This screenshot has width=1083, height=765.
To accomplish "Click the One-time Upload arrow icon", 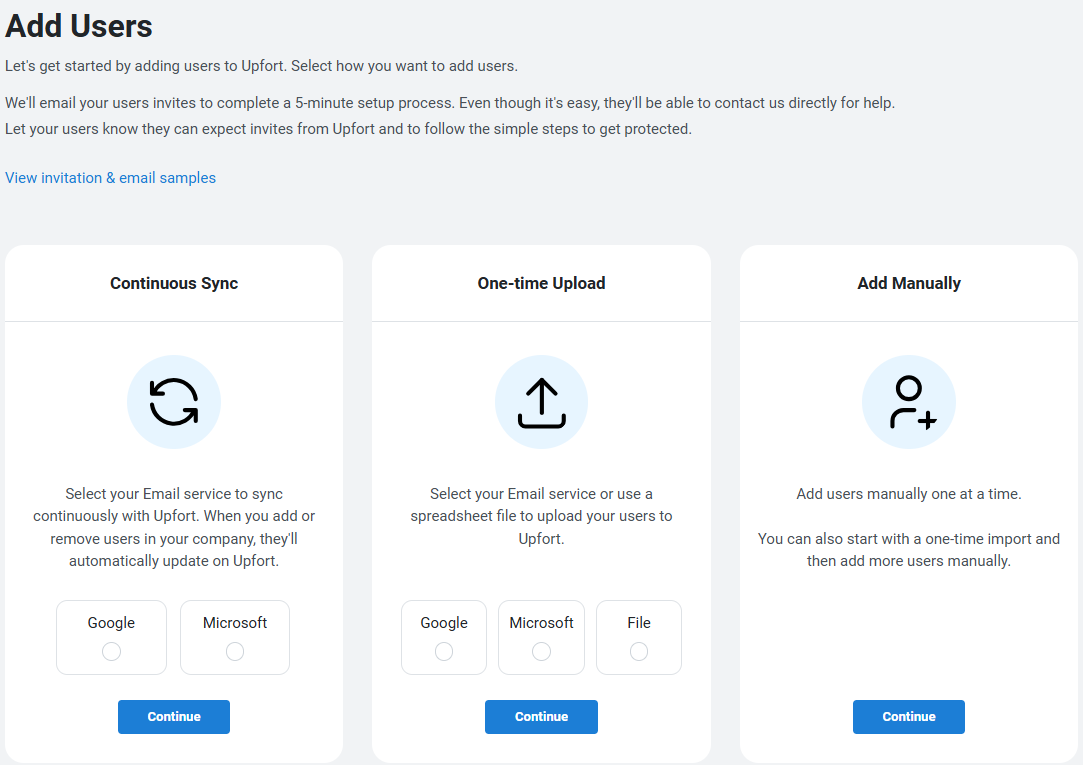I will [542, 403].
